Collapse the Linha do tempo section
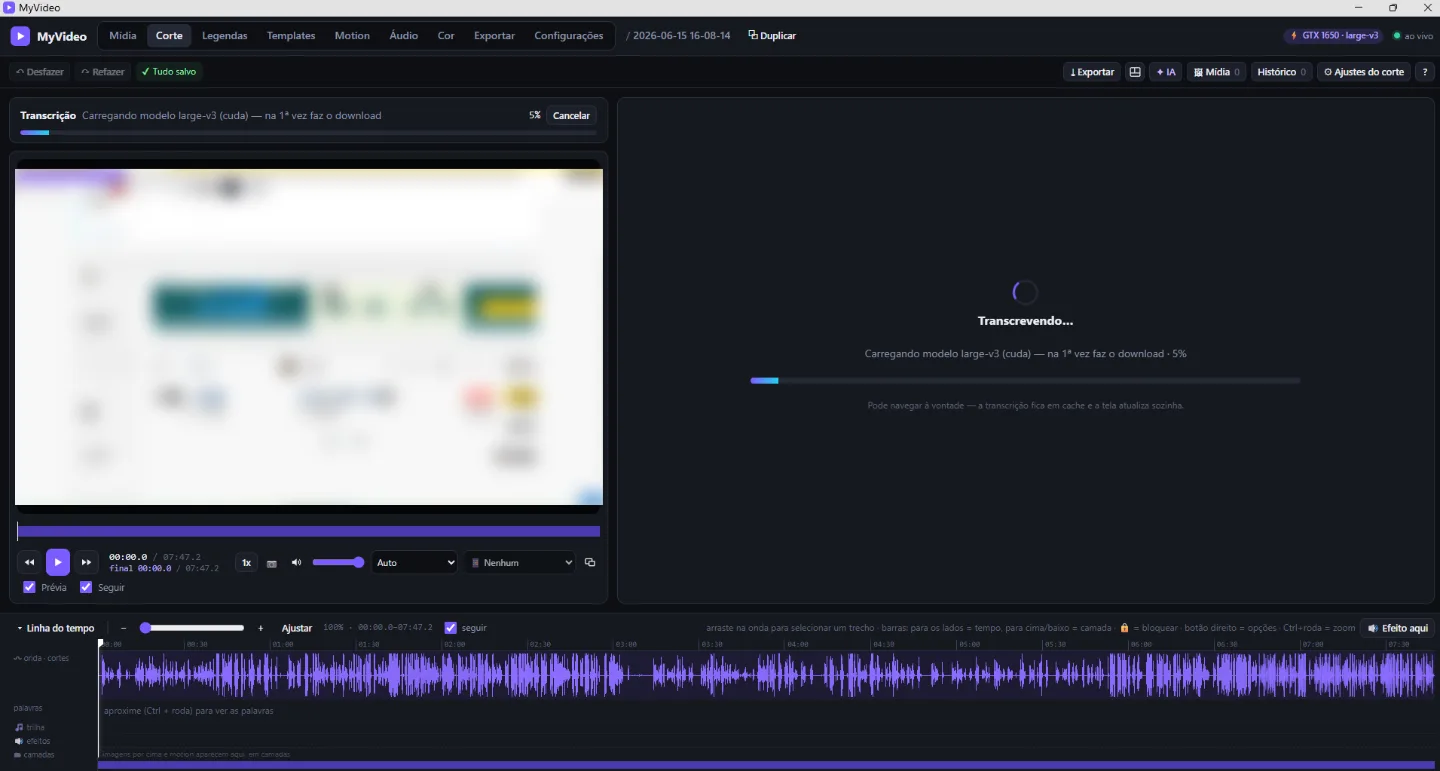Viewport: 1440px width, 771px height. (x=55, y=628)
